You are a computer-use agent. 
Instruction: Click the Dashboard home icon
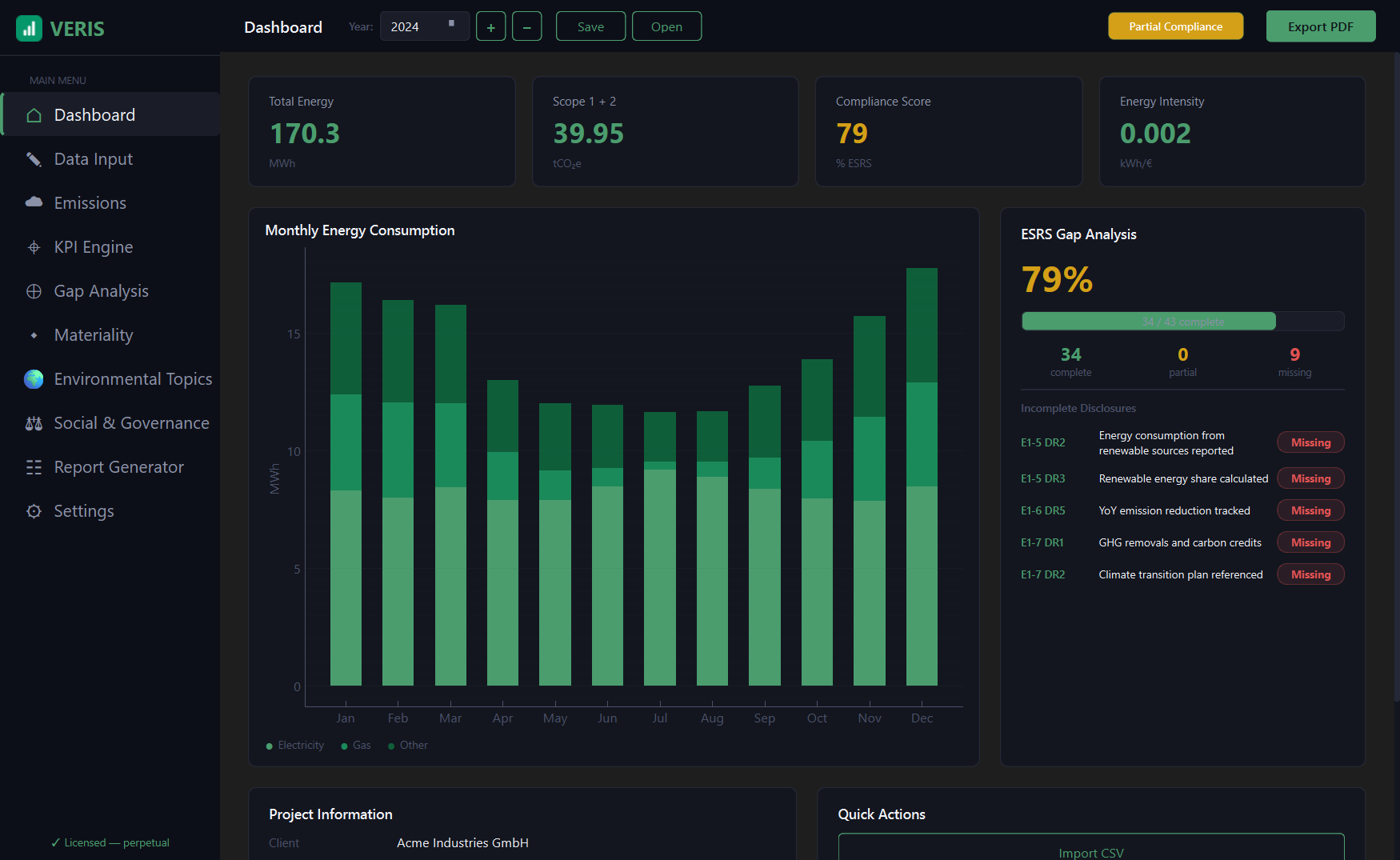(34, 115)
